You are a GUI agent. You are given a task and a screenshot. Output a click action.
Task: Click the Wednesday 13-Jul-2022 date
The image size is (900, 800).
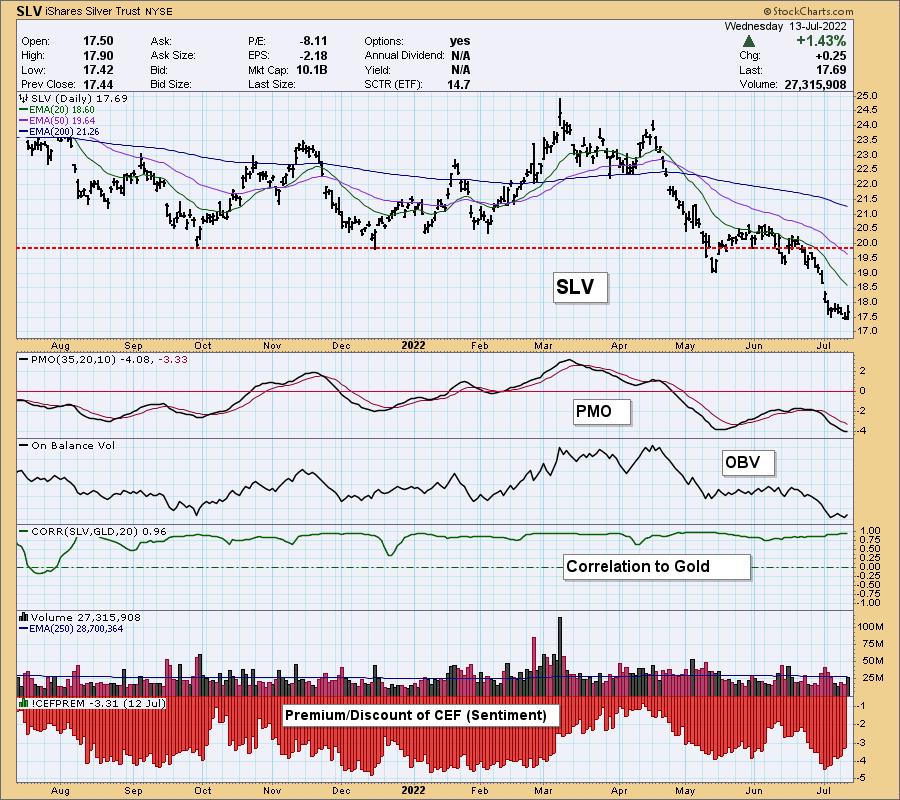tap(785, 26)
